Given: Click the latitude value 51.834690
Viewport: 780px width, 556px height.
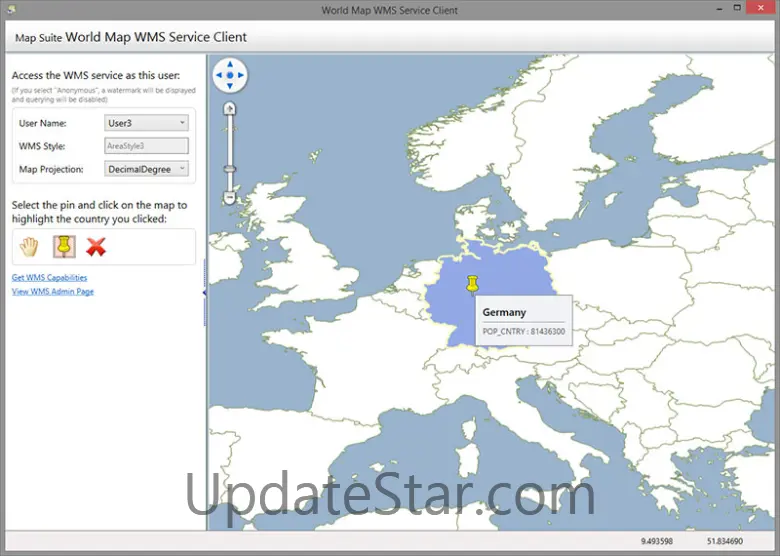Looking at the screenshot, I should click(725, 541).
